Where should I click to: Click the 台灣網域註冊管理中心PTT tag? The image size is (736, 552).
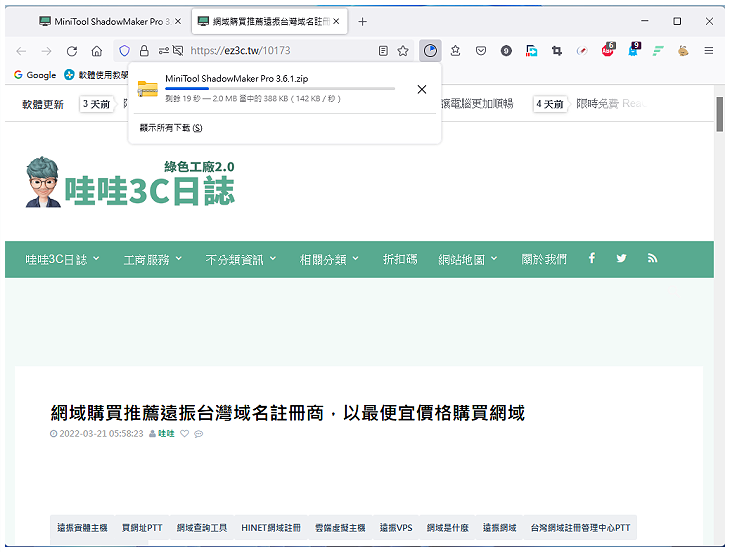pos(581,528)
